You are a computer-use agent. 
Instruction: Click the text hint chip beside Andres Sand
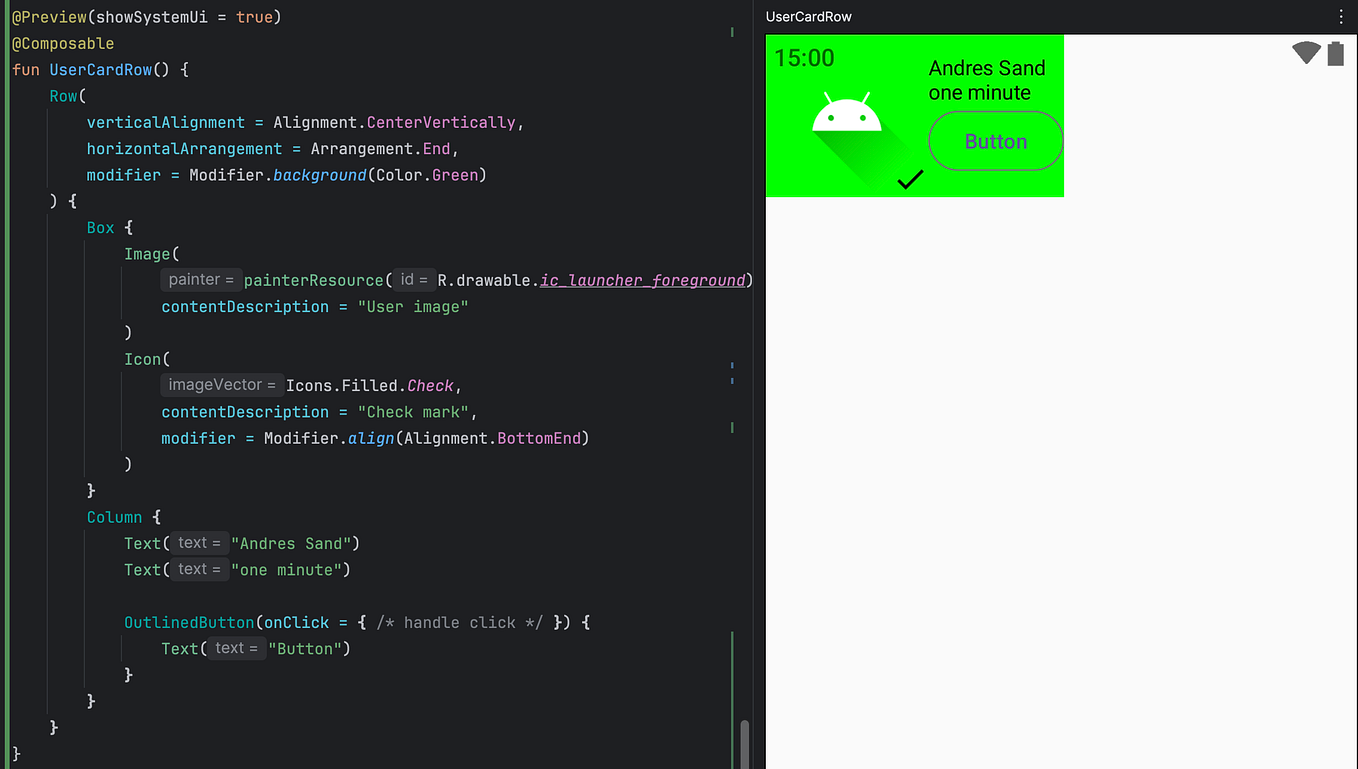coord(199,542)
